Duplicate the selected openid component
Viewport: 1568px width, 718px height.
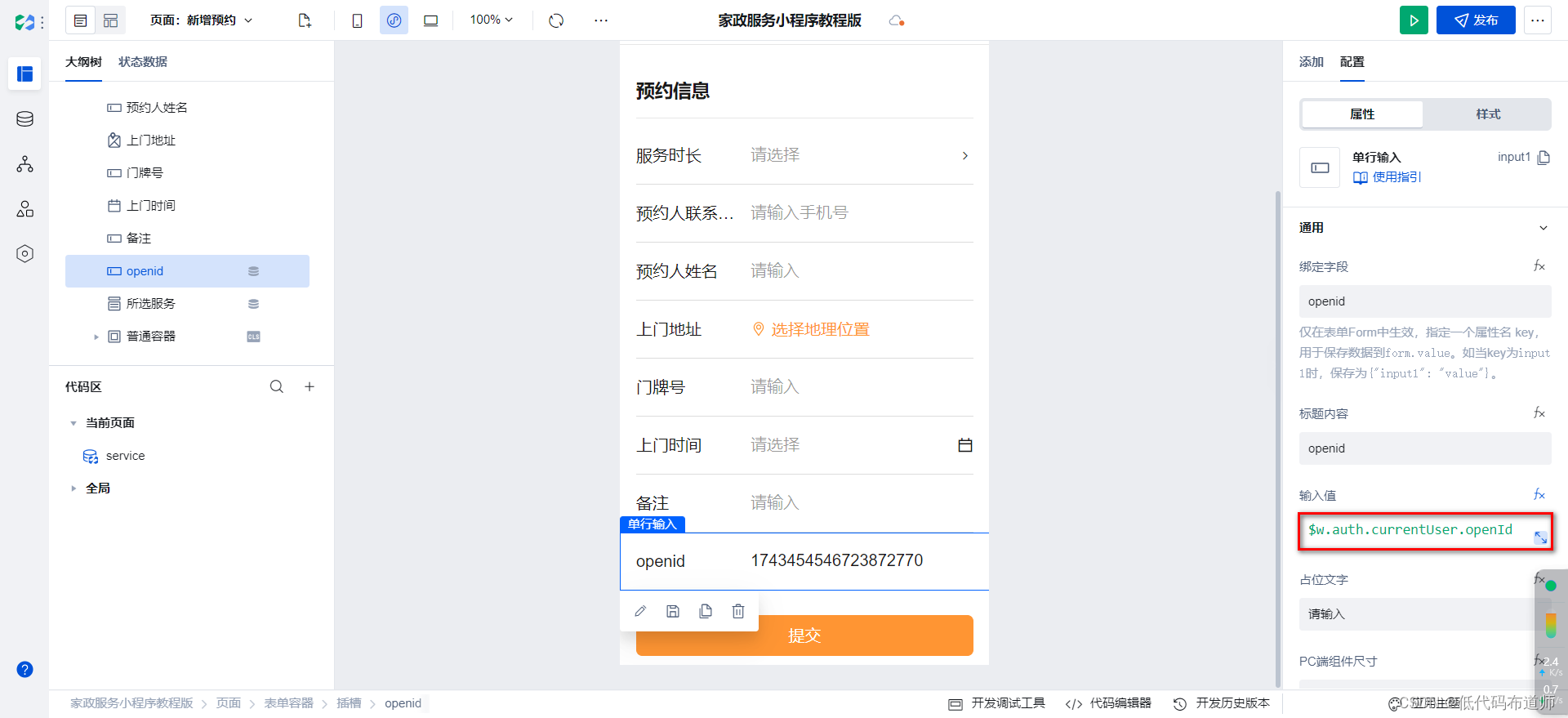pyautogui.click(x=706, y=611)
